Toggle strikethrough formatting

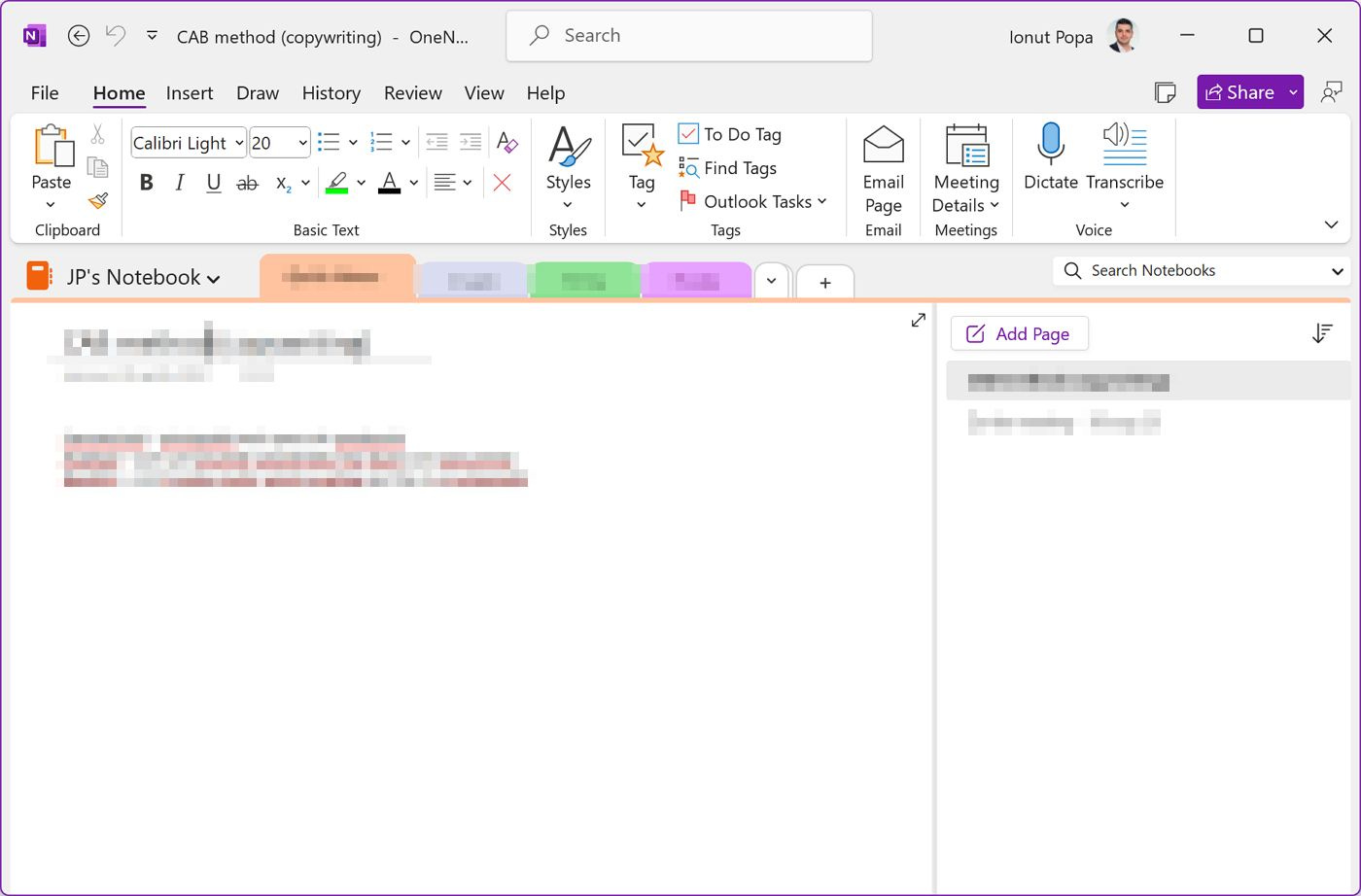[x=248, y=183]
